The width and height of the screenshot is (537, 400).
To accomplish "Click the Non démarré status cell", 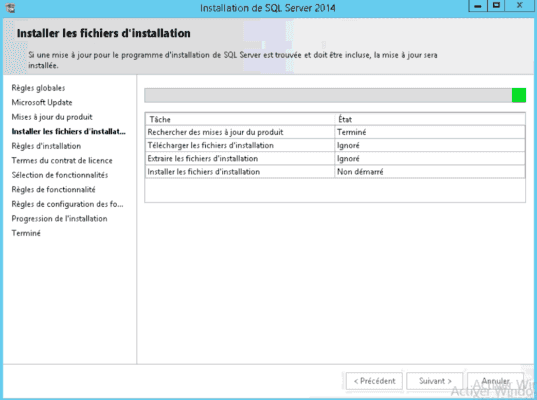I will [429, 172].
